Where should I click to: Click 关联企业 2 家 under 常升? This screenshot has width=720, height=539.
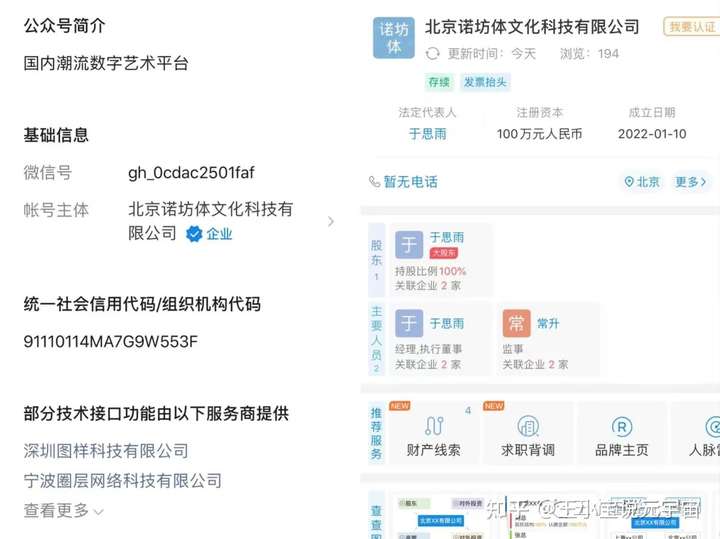pyautogui.click(x=535, y=365)
